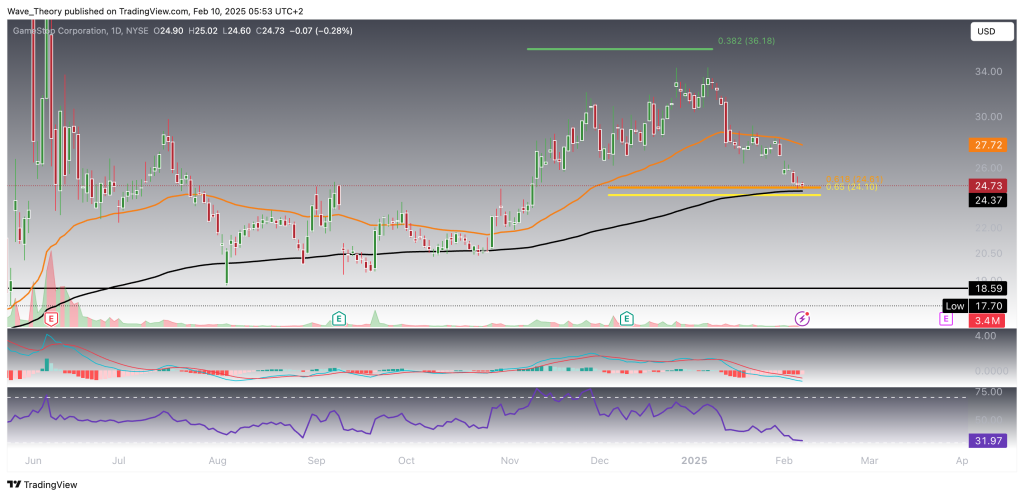The height and width of the screenshot is (497, 1024).
Task: Click the Apr time axis label
Action: pyautogui.click(x=962, y=460)
